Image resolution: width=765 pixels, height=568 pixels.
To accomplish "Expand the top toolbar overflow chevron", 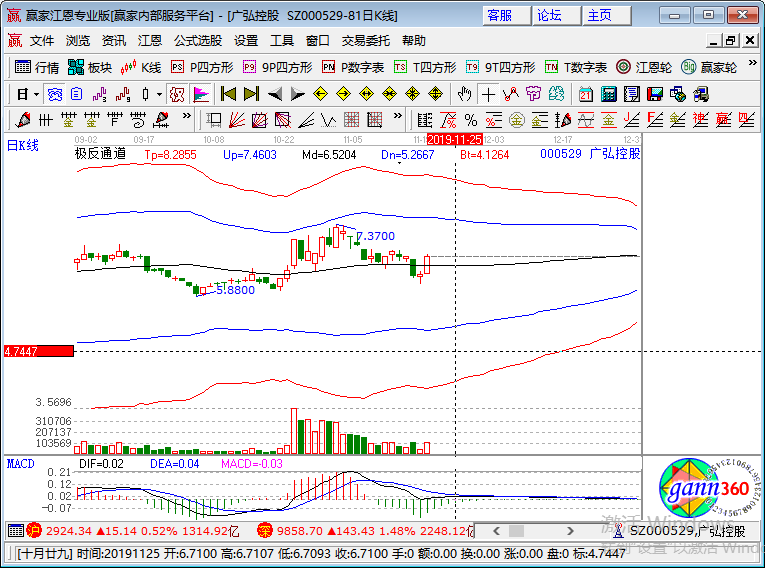I will [752, 63].
